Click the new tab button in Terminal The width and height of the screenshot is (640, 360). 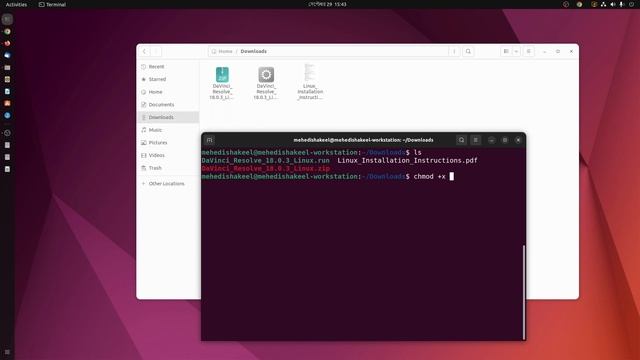[x=209, y=140]
